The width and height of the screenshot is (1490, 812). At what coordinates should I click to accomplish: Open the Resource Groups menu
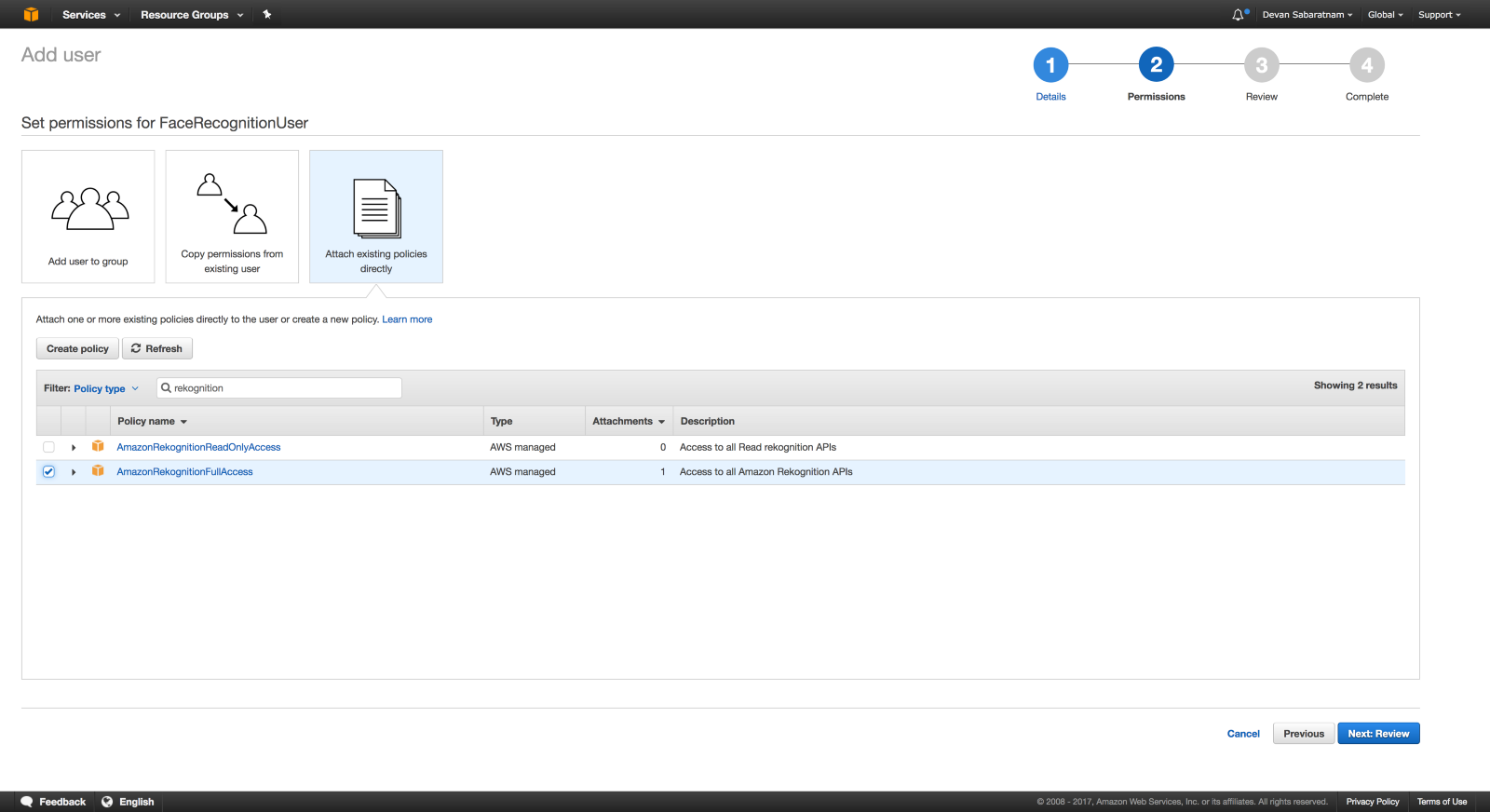191,15
